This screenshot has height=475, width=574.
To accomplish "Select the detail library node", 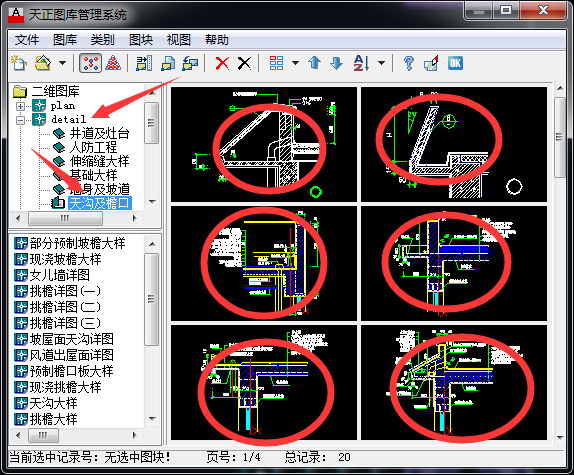I will (x=68, y=119).
